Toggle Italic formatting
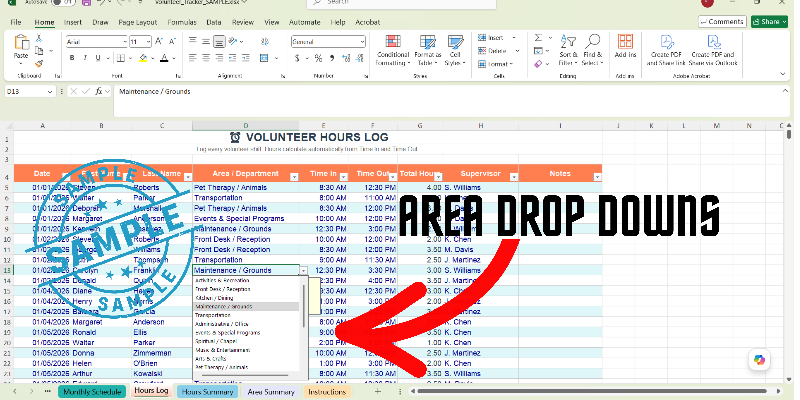 (85, 58)
